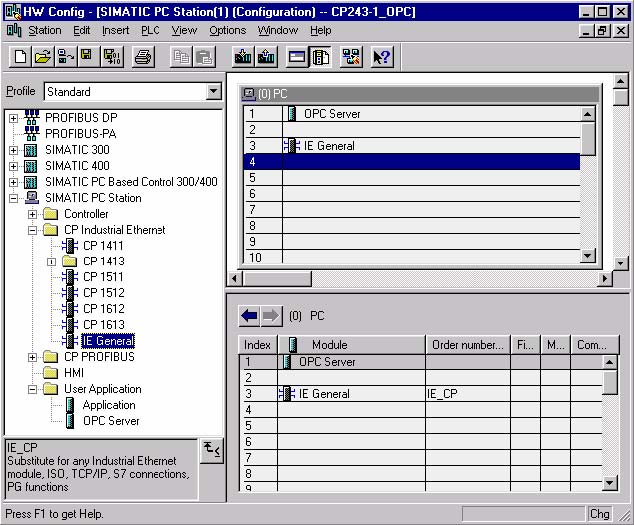634x525 pixels.
Task: Expand the CP PROFIBUS folder
Action: 32,357
